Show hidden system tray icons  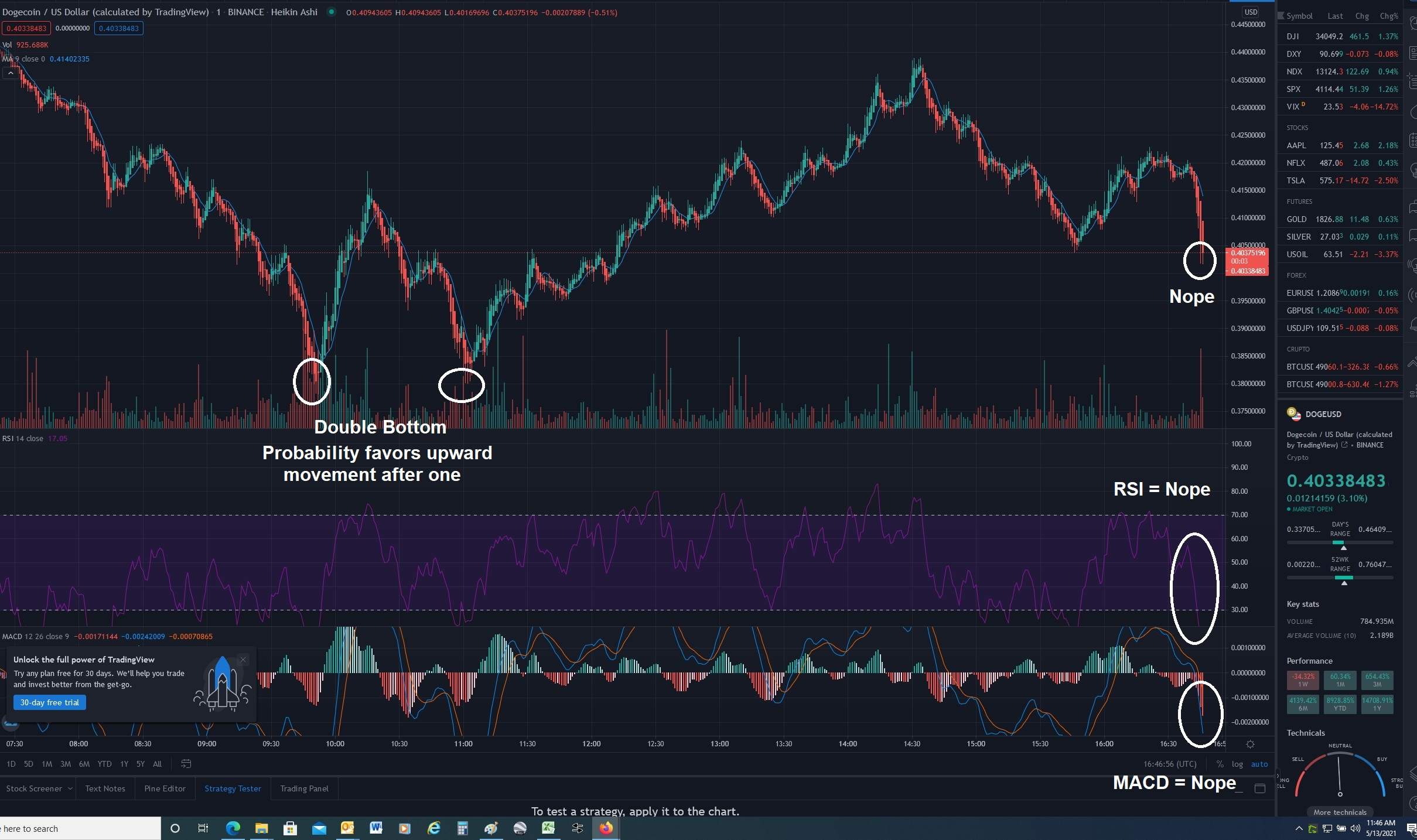[1299, 828]
